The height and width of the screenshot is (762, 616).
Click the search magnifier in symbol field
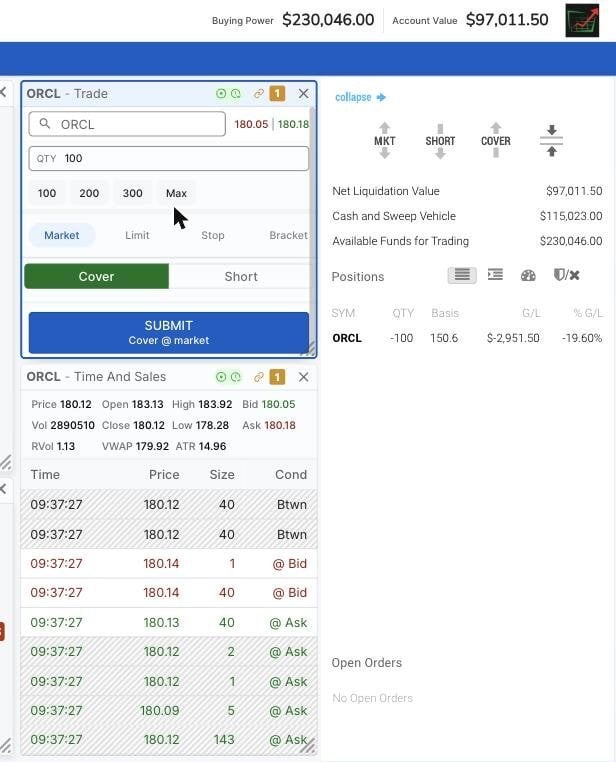tap(45, 124)
